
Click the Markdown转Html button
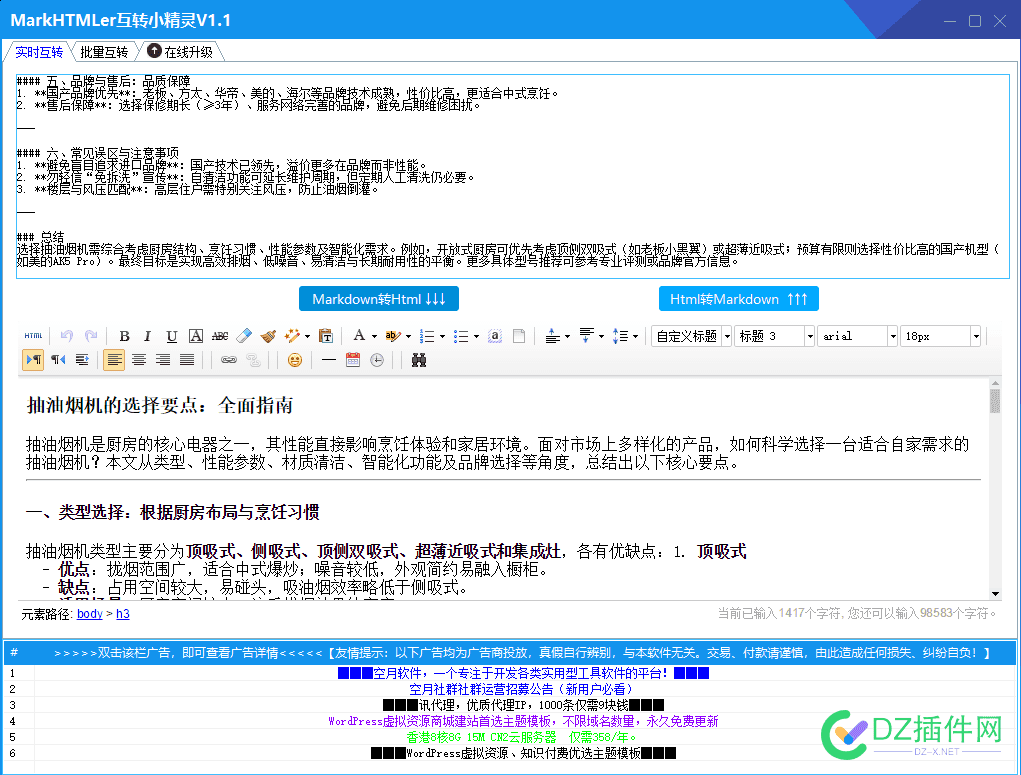tap(378, 298)
